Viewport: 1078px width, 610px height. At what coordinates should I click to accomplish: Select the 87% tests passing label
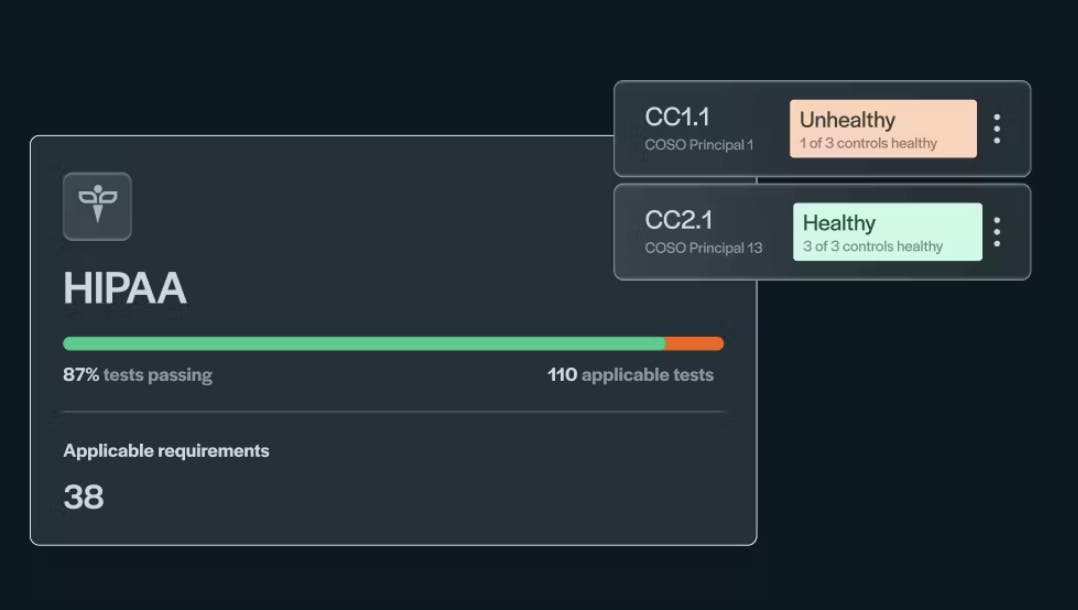click(138, 376)
